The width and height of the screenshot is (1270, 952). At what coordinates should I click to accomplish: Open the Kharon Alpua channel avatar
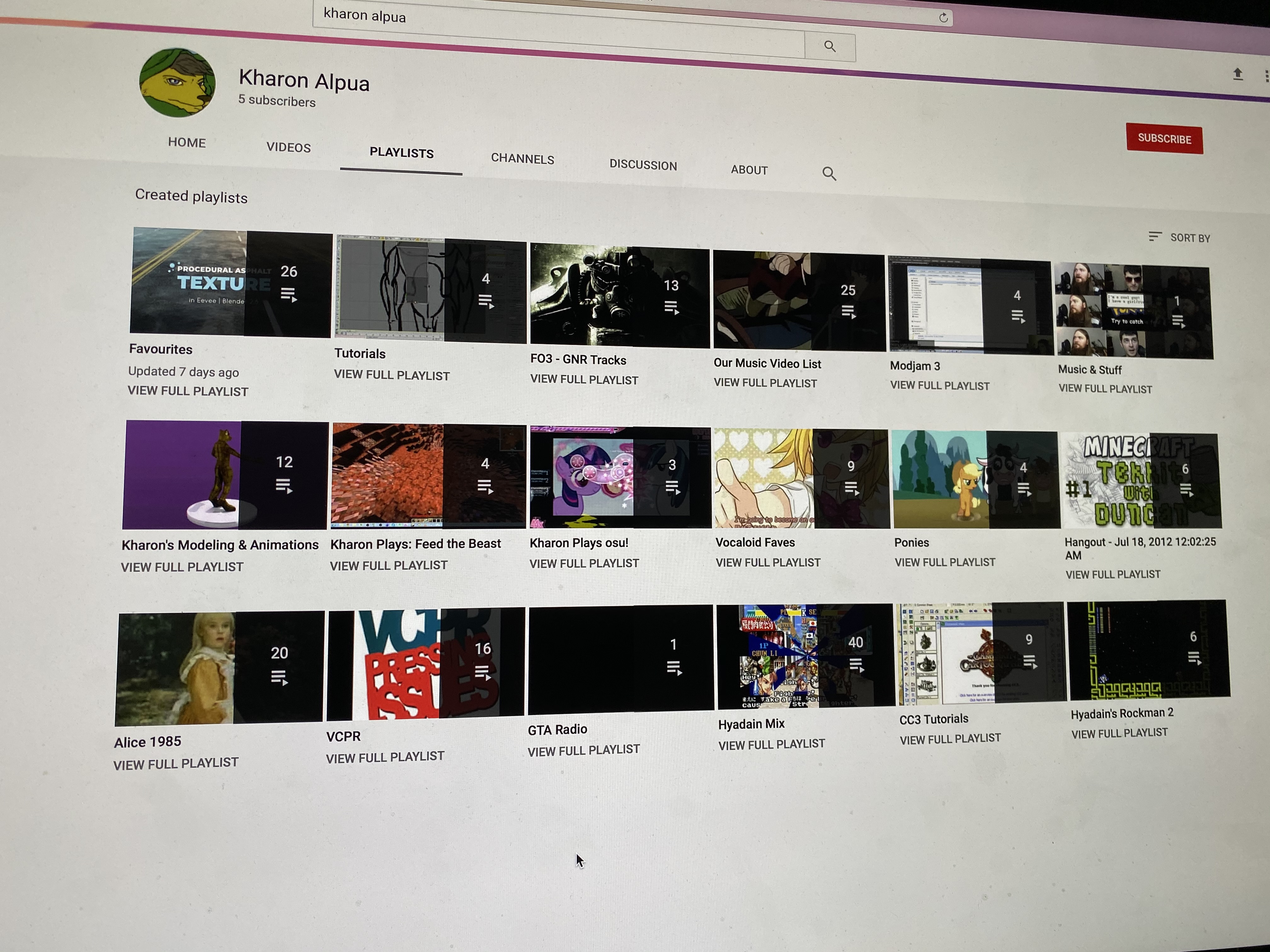click(x=177, y=82)
